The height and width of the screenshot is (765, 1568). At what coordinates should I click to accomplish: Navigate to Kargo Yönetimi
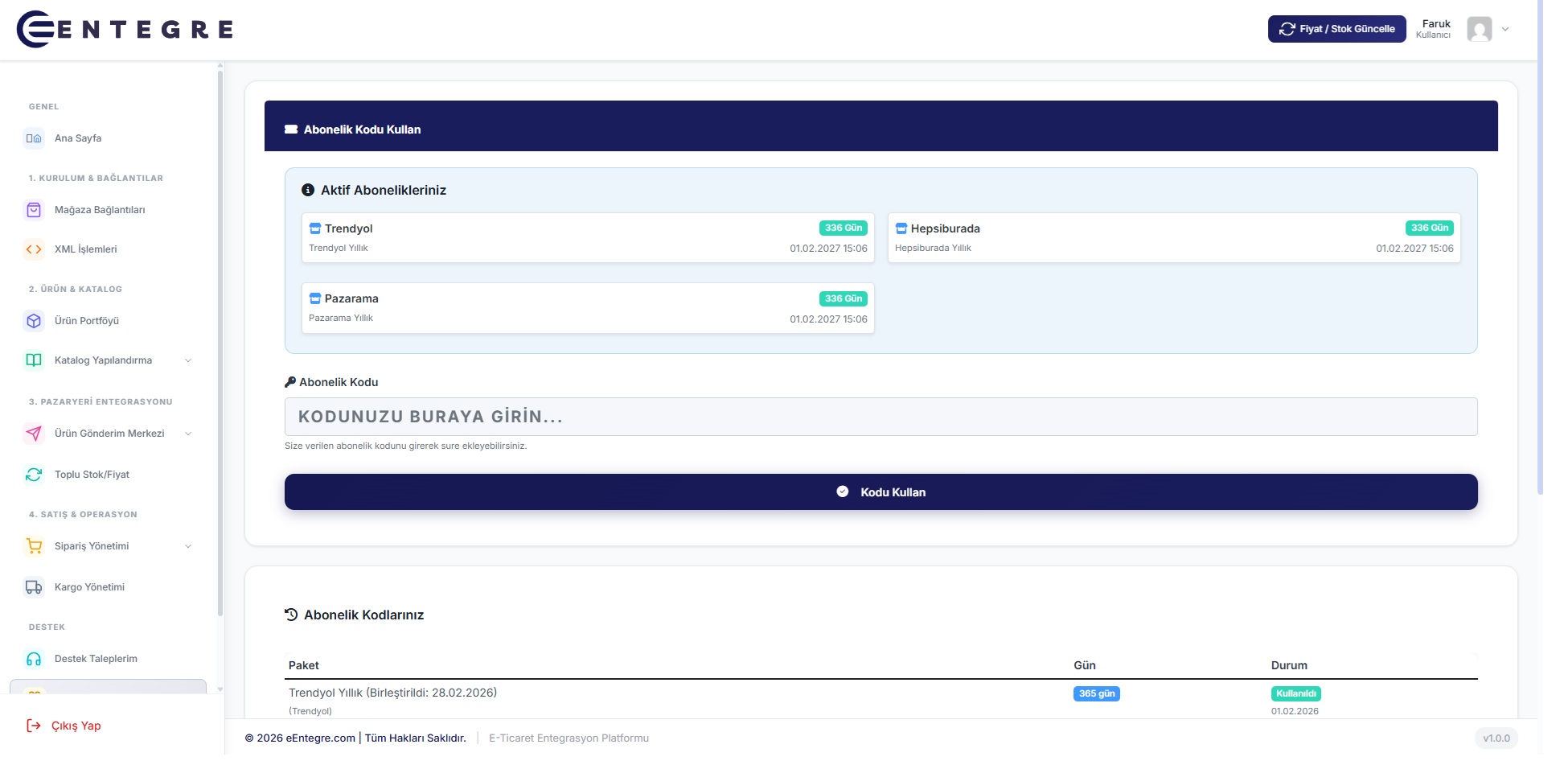[89, 587]
